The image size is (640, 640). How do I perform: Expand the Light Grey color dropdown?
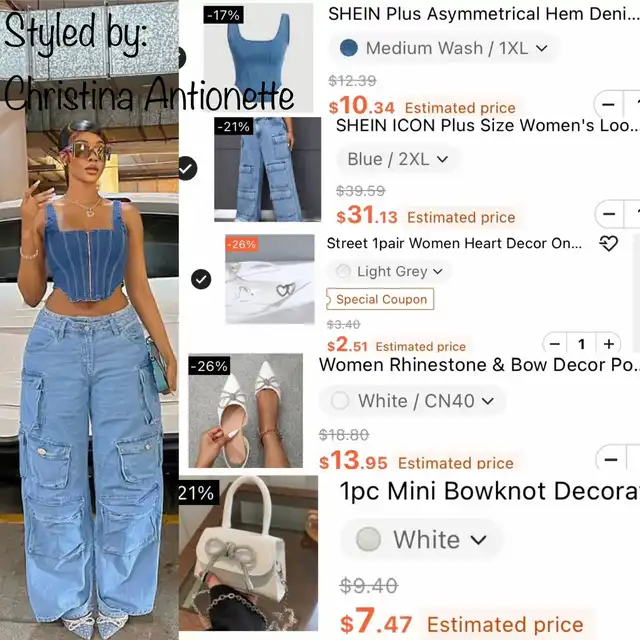(x=389, y=271)
